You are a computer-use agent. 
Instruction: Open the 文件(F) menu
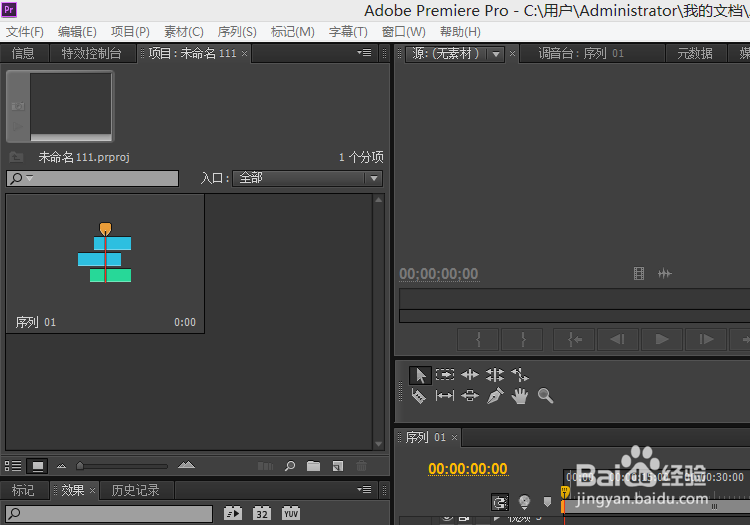(25, 32)
